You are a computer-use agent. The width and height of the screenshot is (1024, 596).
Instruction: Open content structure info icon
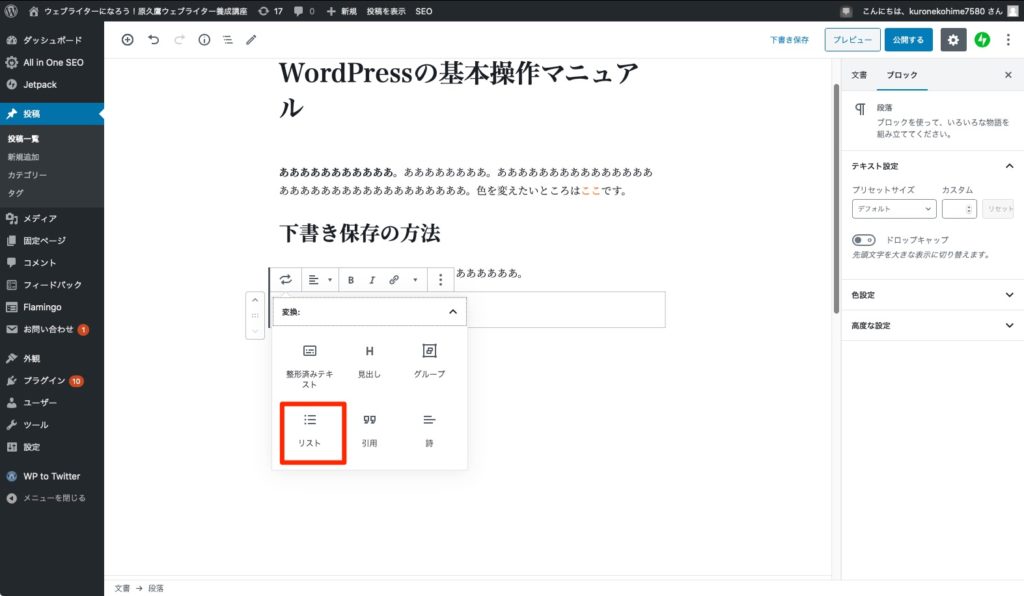point(204,40)
